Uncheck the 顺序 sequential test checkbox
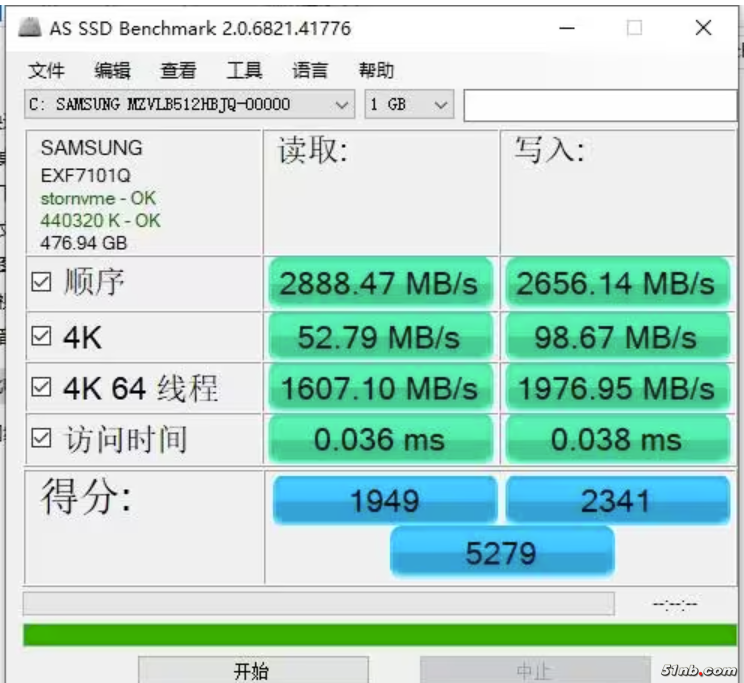The height and width of the screenshot is (683, 744). point(41,283)
